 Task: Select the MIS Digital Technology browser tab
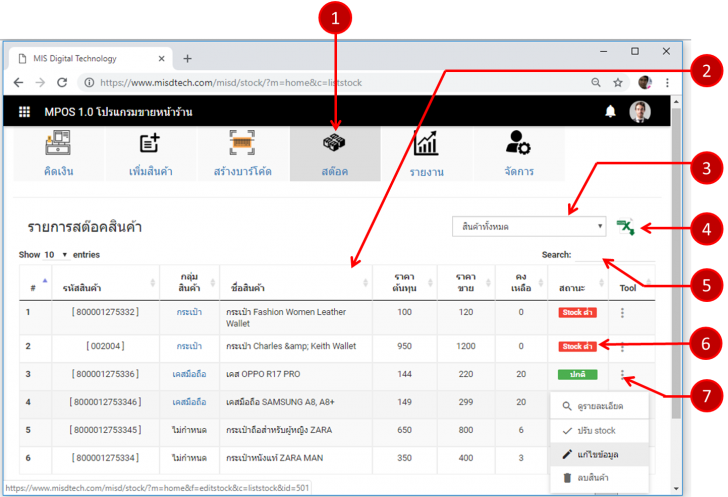[x=91, y=59]
